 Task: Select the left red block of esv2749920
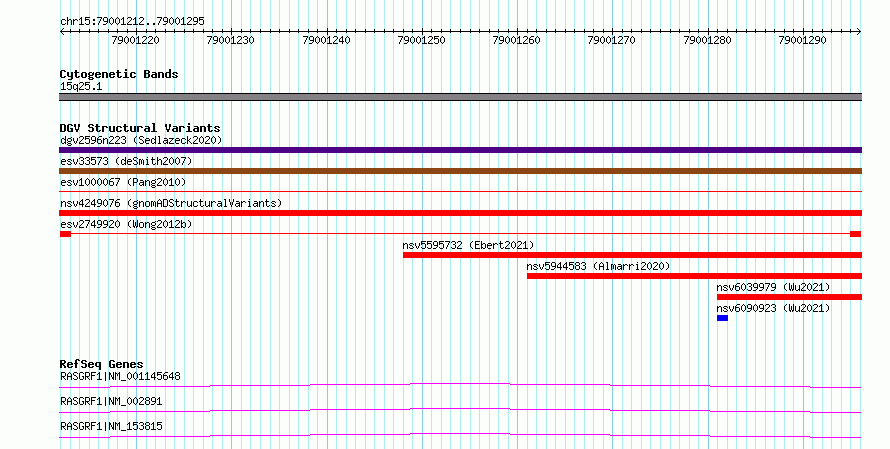coord(65,234)
